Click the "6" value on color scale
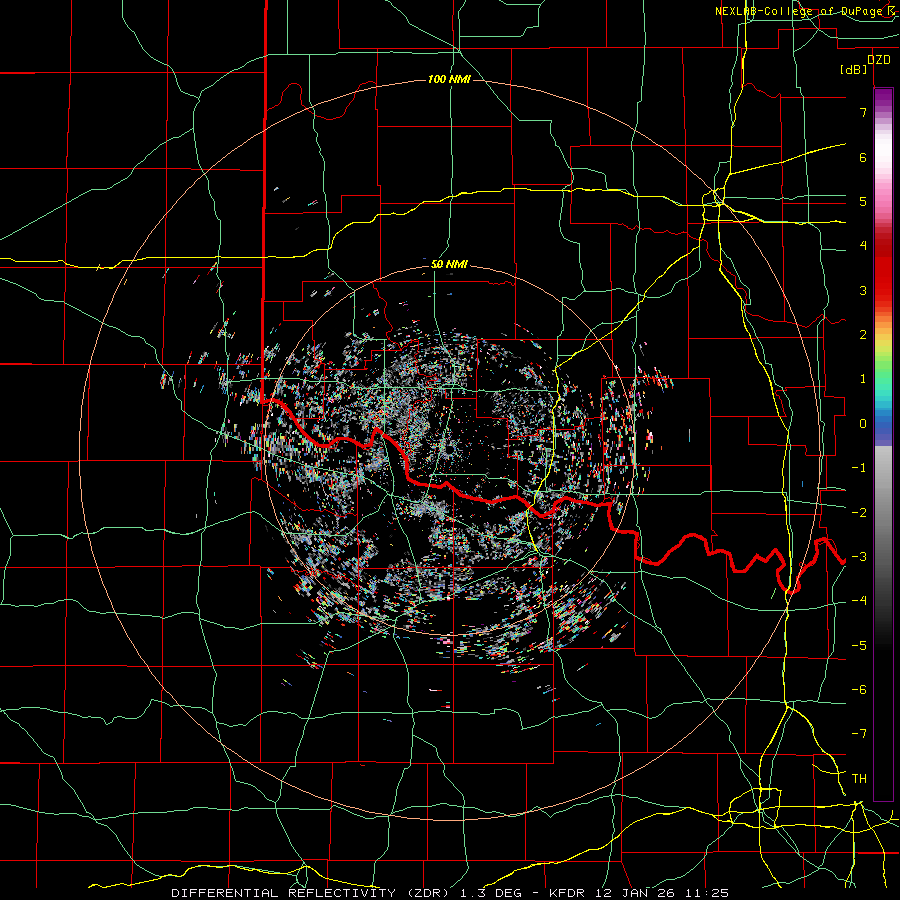900x900 pixels. click(863, 157)
